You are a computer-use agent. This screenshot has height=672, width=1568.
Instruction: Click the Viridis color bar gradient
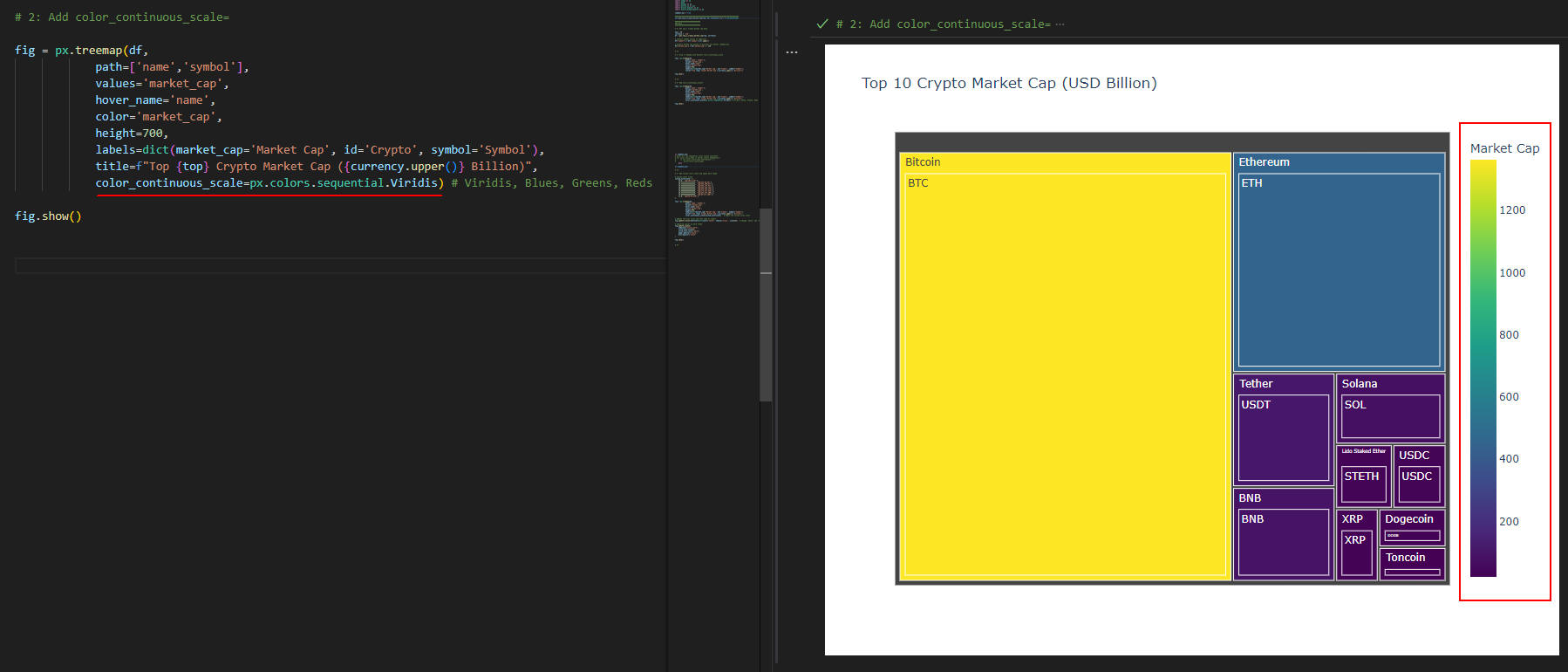click(1483, 368)
